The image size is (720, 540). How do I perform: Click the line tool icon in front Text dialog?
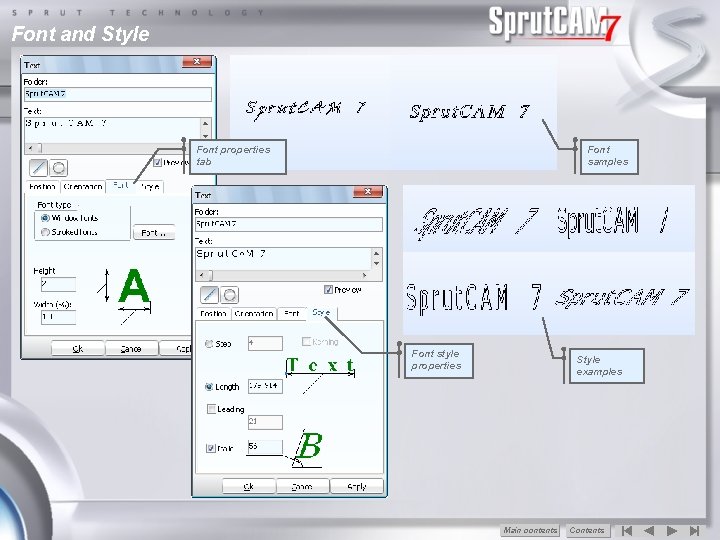pyautogui.click(x=210, y=295)
